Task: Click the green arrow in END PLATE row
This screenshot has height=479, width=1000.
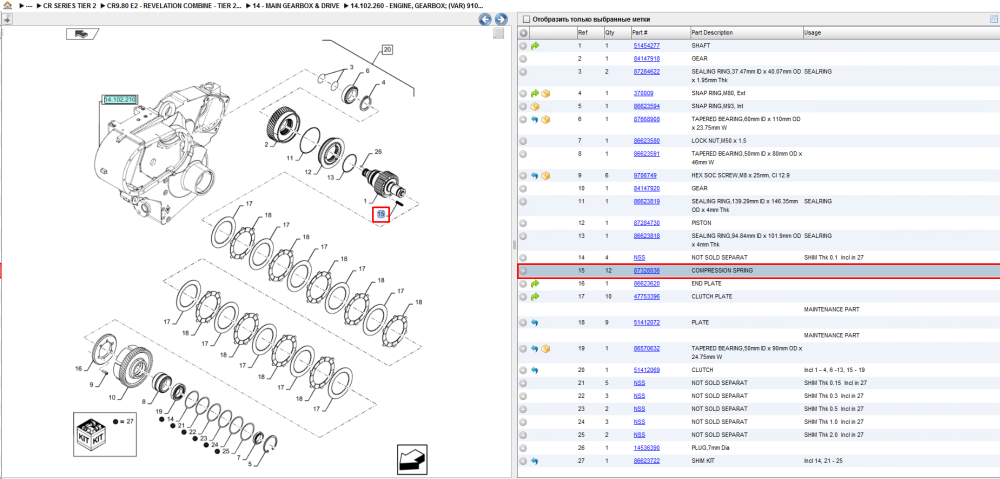Action: (x=534, y=283)
